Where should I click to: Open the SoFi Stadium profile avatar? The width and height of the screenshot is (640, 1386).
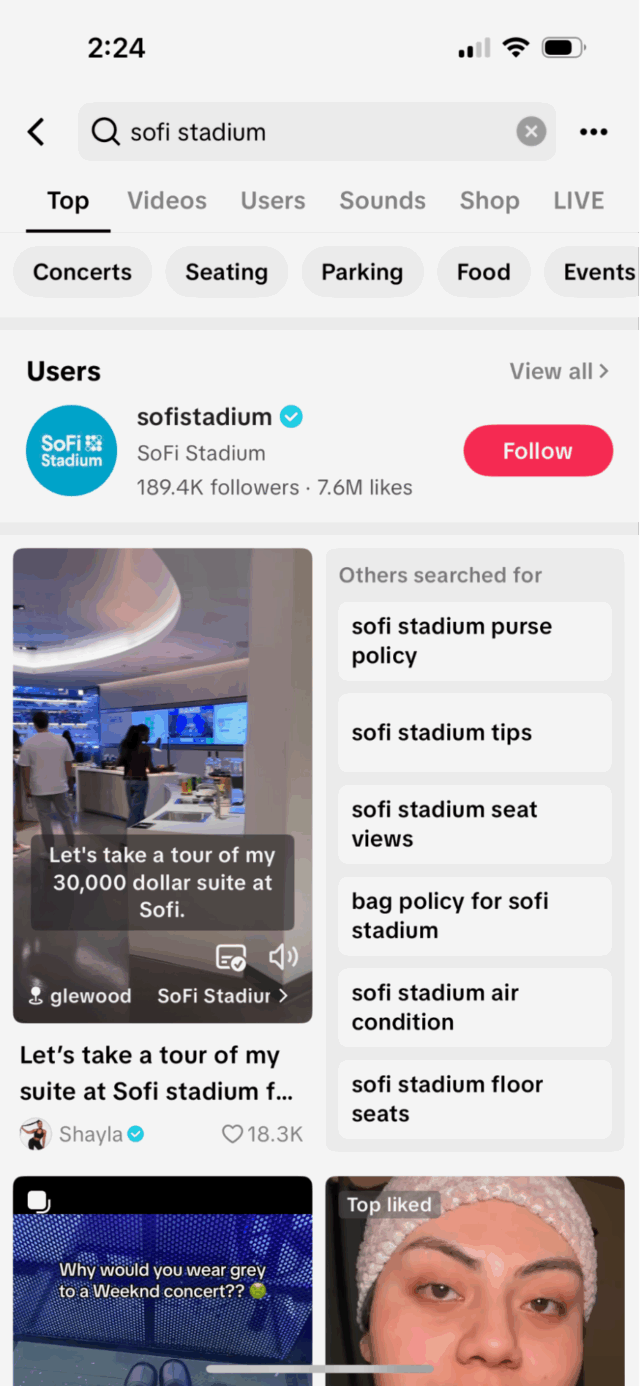tap(71, 450)
